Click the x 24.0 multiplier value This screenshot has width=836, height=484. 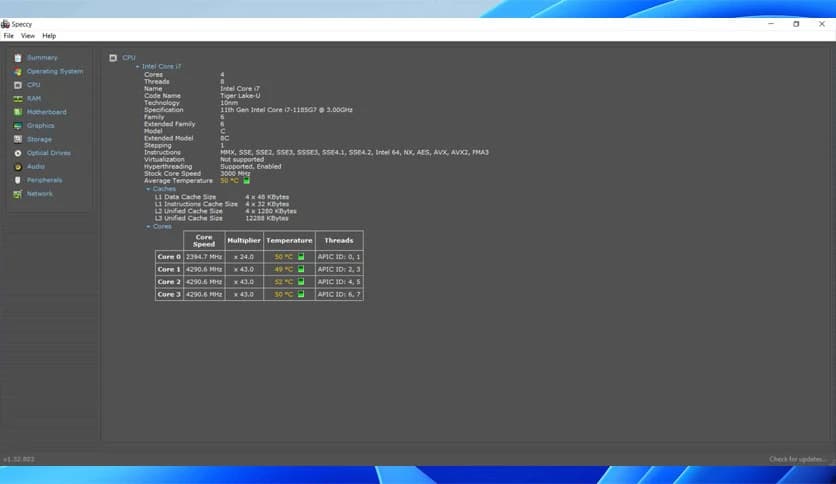coord(244,256)
